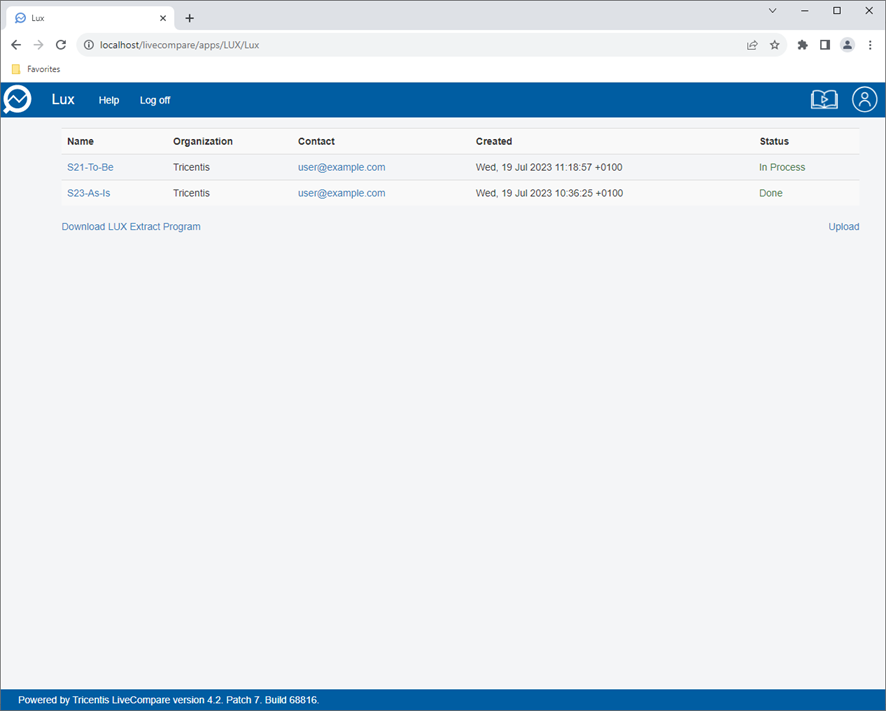This screenshot has width=886, height=711.
Task: Click the LiveCompare logo icon
Action: [x=17, y=99]
